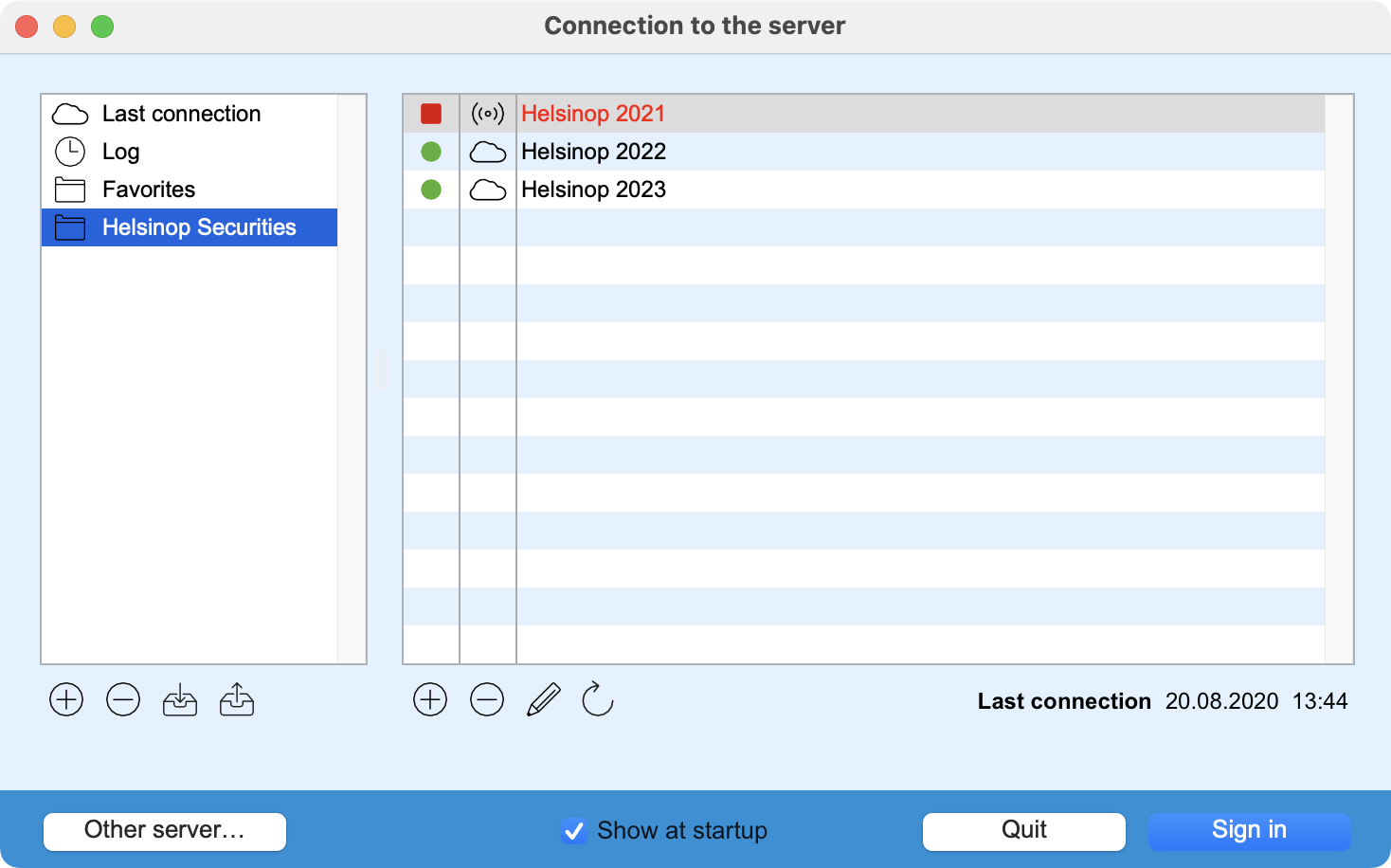Click the green status dot of Helsinop 2022

pyautogui.click(x=431, y=152)
